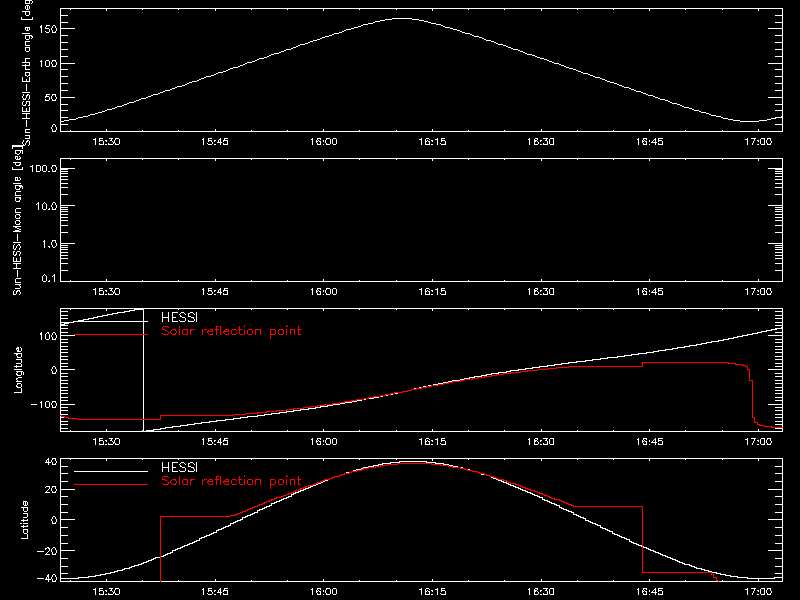The width and height of the screenshot is (800, 600).
Task: Click -20 tick on Latitude axis
Action: (x=47, y=551)
